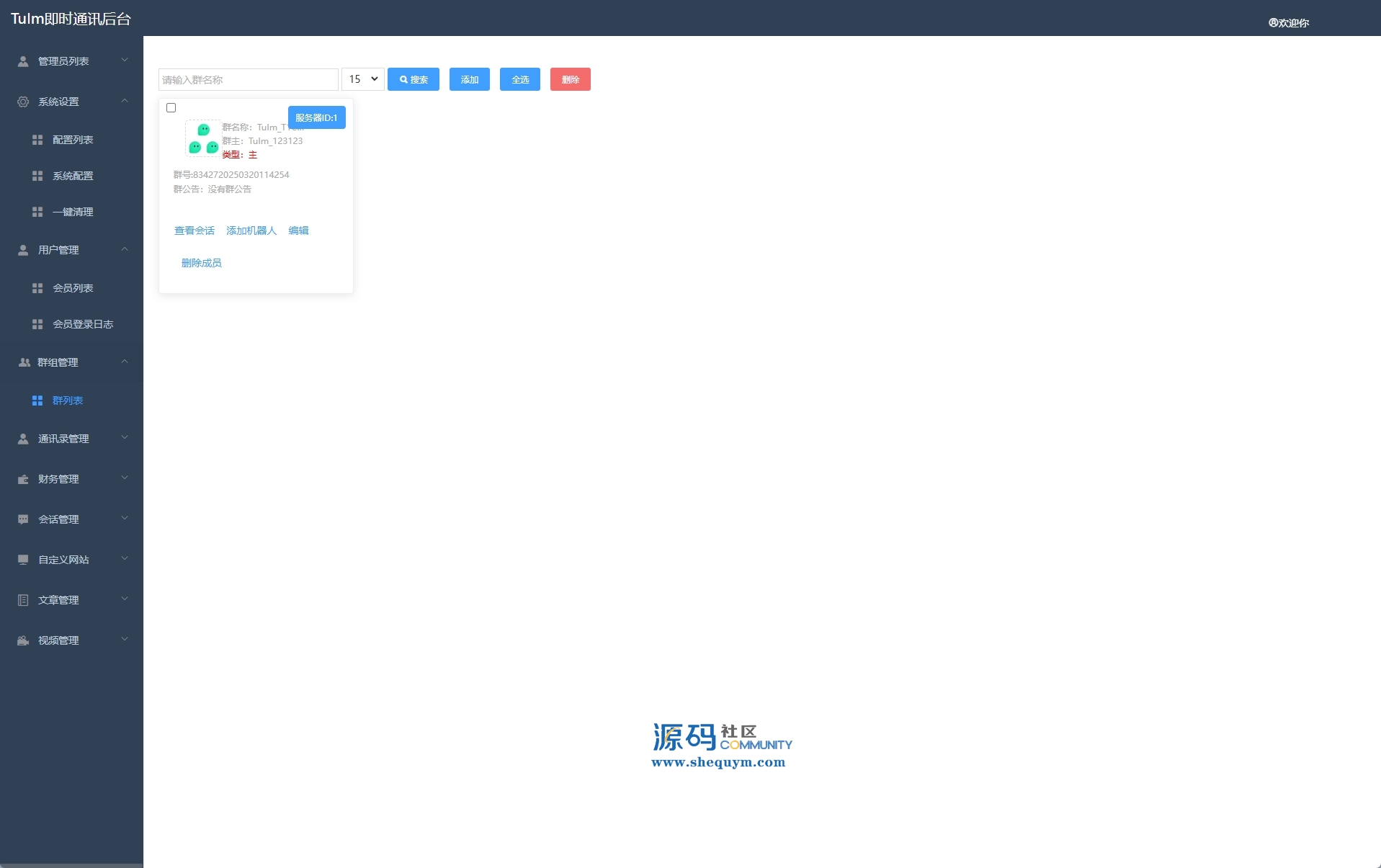This screenshot has height=868, width=1381.
Task: Click the green group avatar thumbnail
Action: [x=203, y=138]
